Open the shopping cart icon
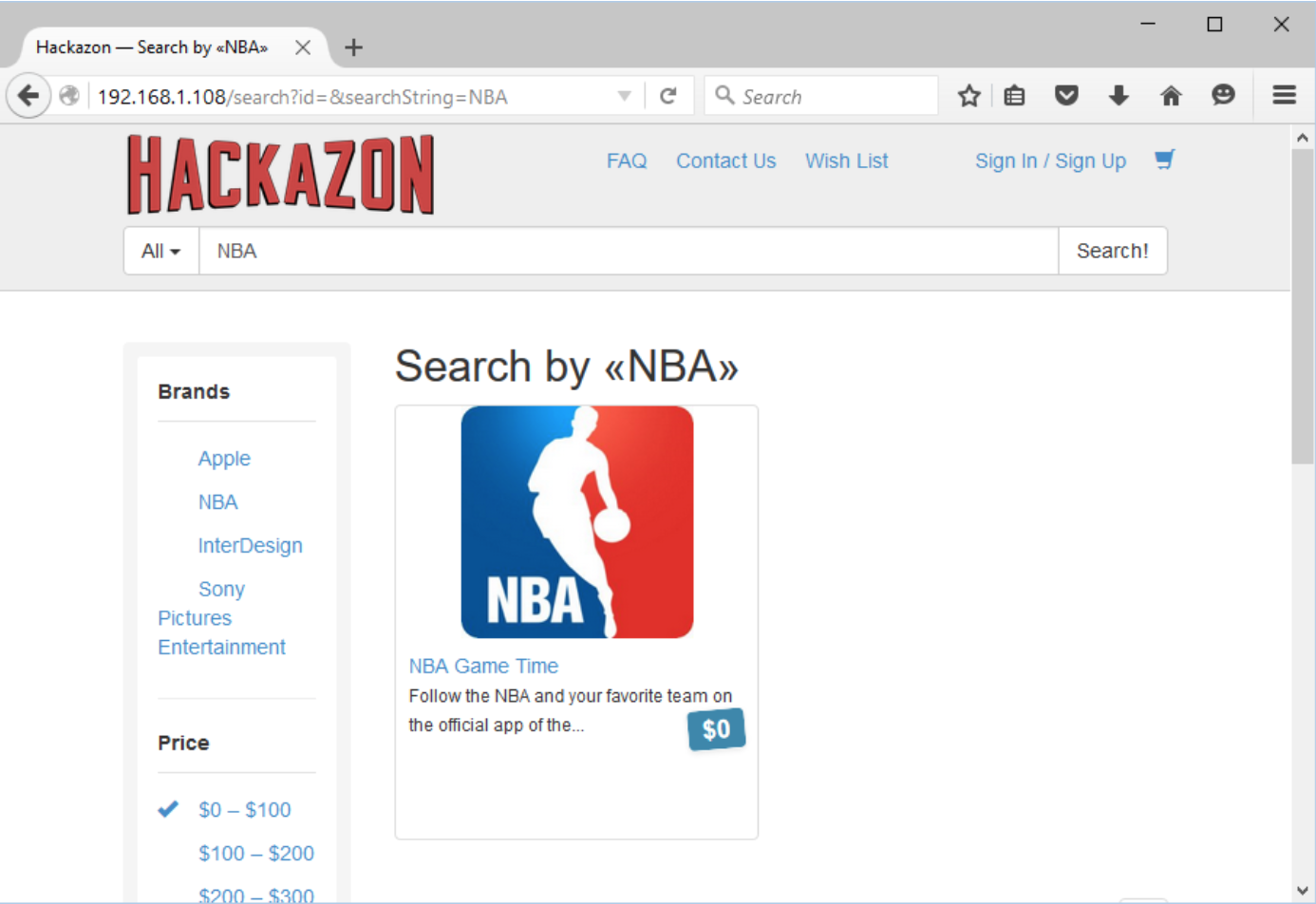The height and width of the screenshot is (904, 1316). point(1165,160)
